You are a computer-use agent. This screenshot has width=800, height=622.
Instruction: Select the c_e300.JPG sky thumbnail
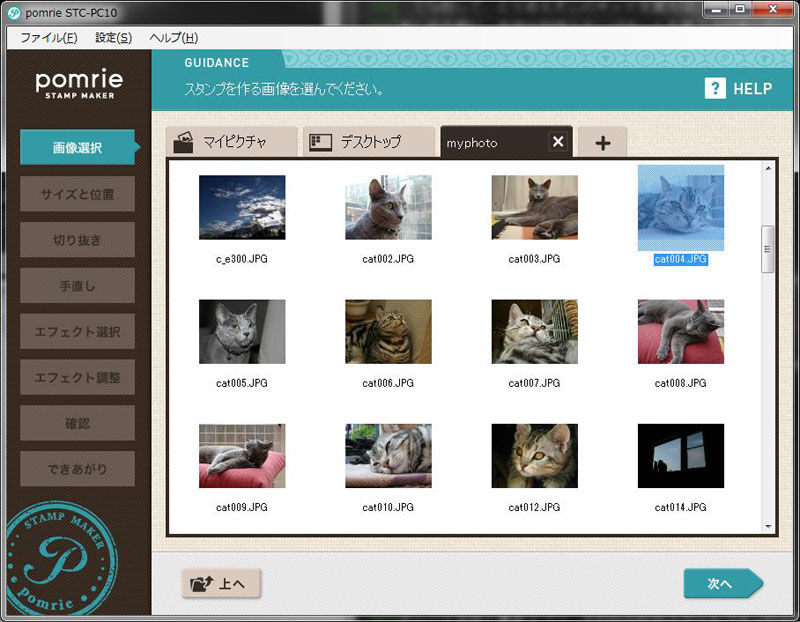click(242, 207)
